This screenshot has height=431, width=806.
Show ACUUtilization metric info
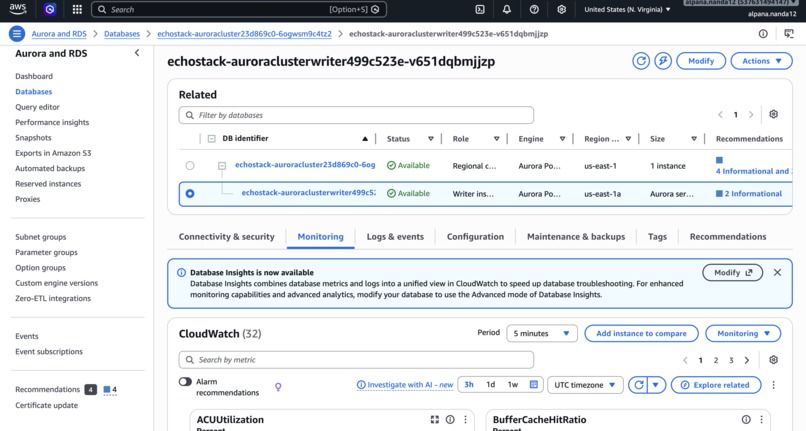pos(450,420)
